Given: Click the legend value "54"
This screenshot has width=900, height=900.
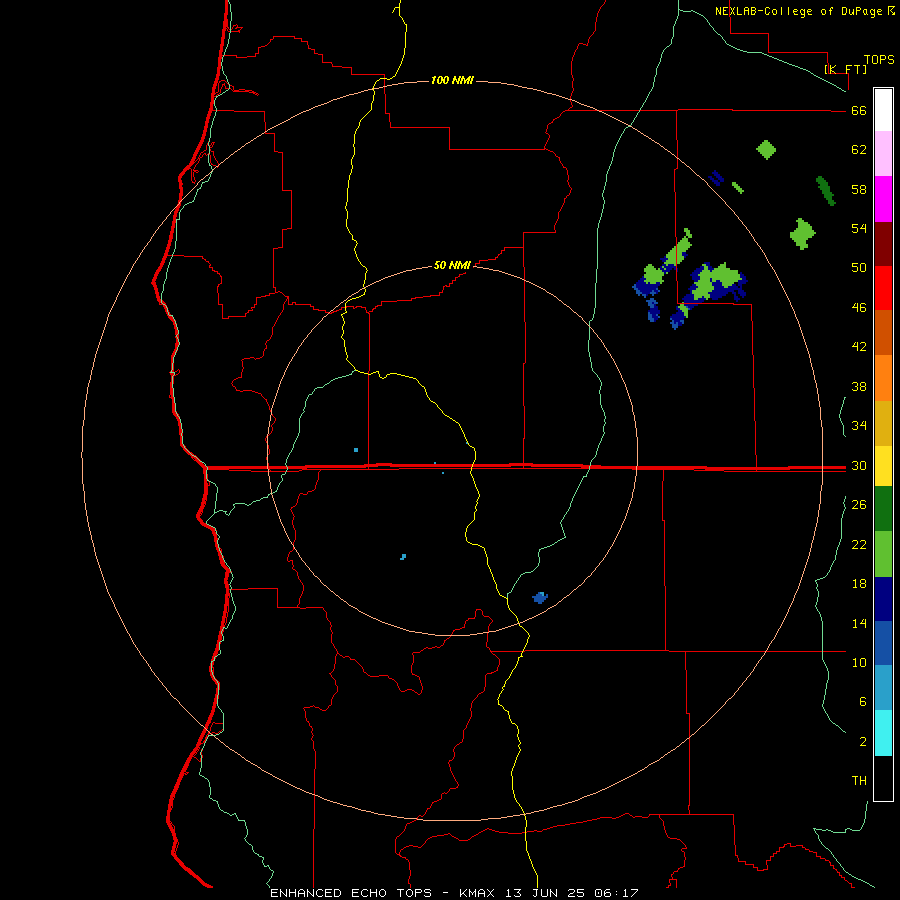Looking at the screenshot, I should pos(859,228).
